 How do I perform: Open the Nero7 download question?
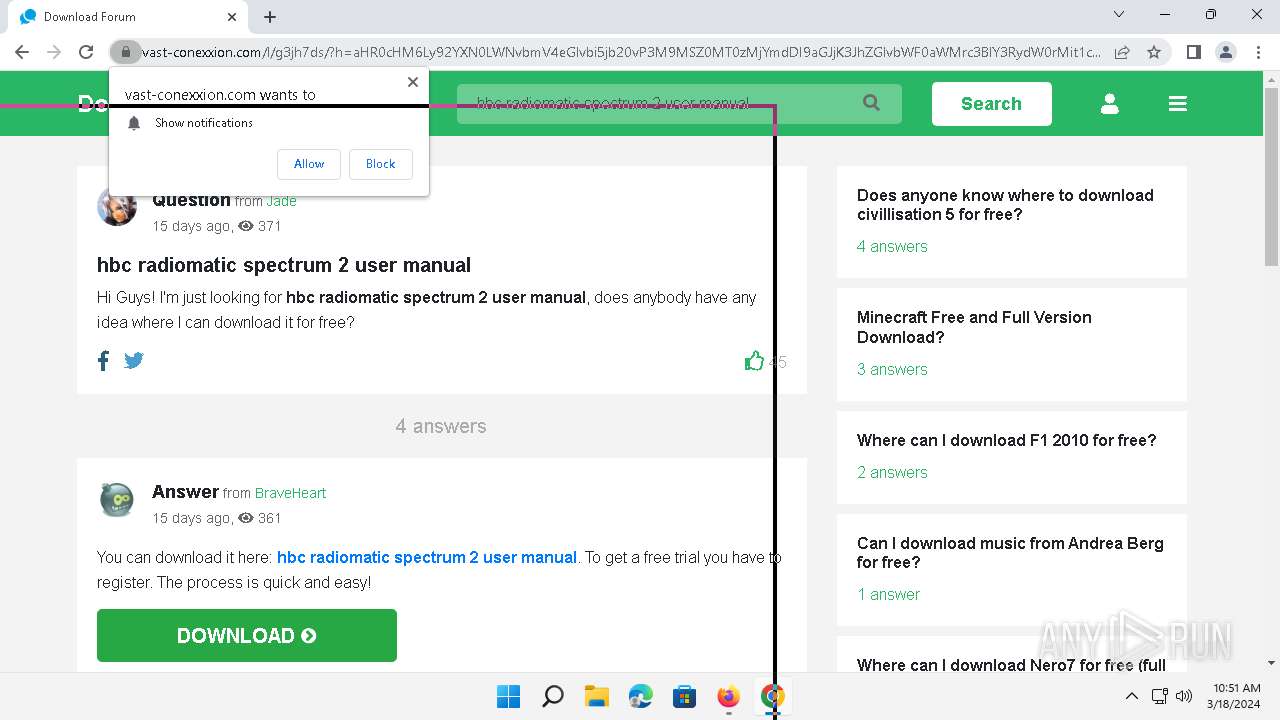click(1011, 665)
